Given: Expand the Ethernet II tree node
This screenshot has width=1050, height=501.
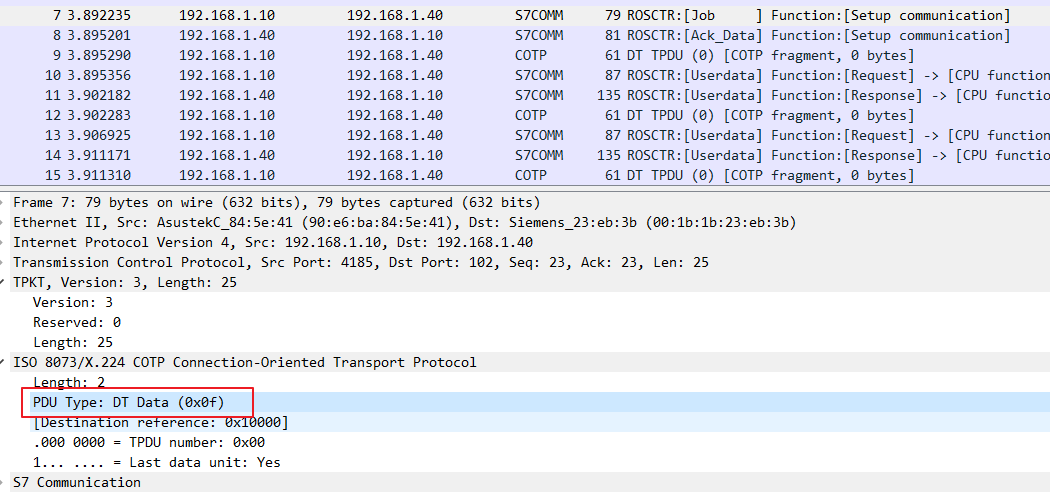Looking at the screenshot, I should 5,222.
